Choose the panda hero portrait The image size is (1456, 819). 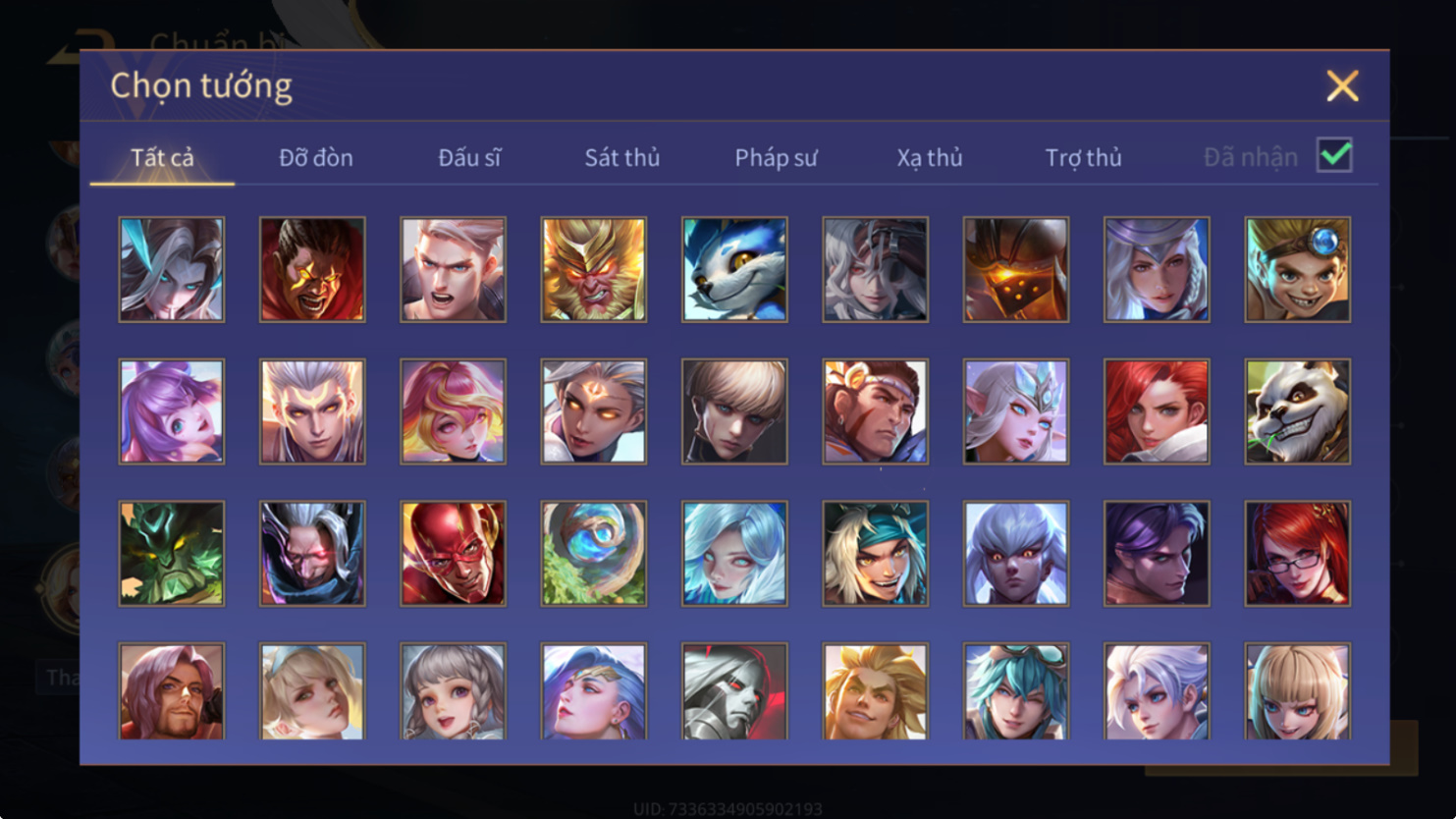tap(1297, 411)
